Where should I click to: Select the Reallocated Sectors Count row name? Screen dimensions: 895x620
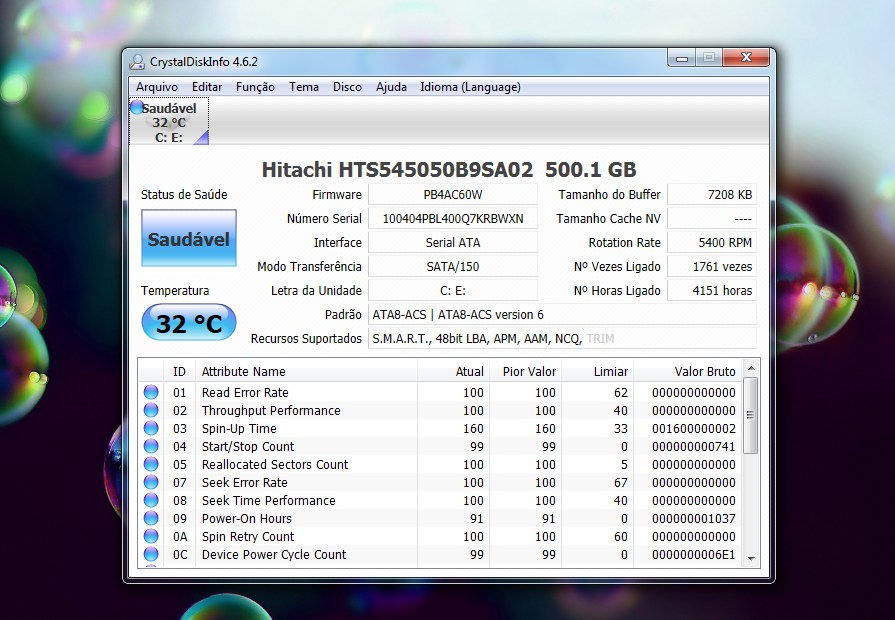[x=275, y=464]
